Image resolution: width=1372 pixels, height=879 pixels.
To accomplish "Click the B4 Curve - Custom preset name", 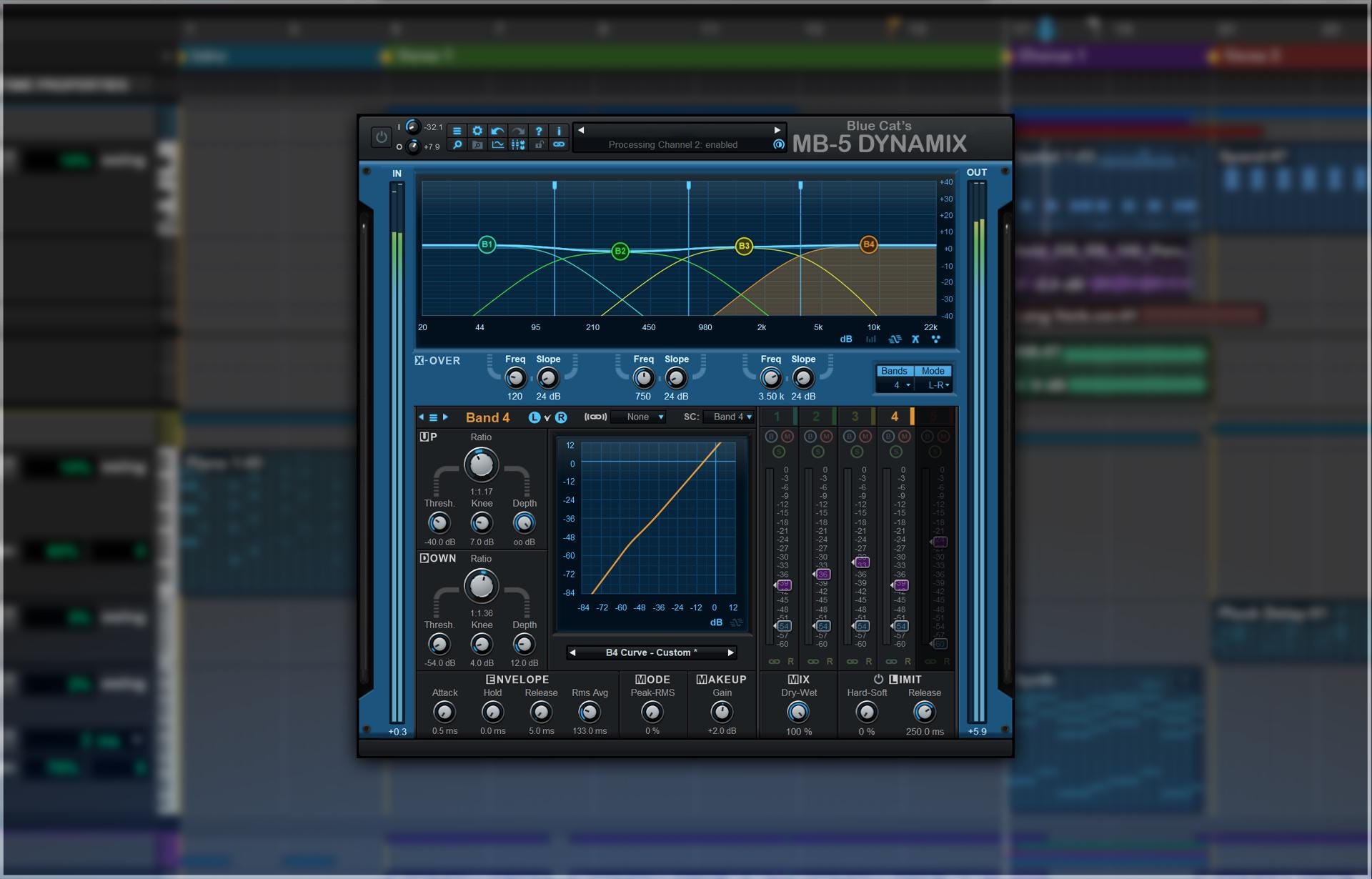I will 651,652.
